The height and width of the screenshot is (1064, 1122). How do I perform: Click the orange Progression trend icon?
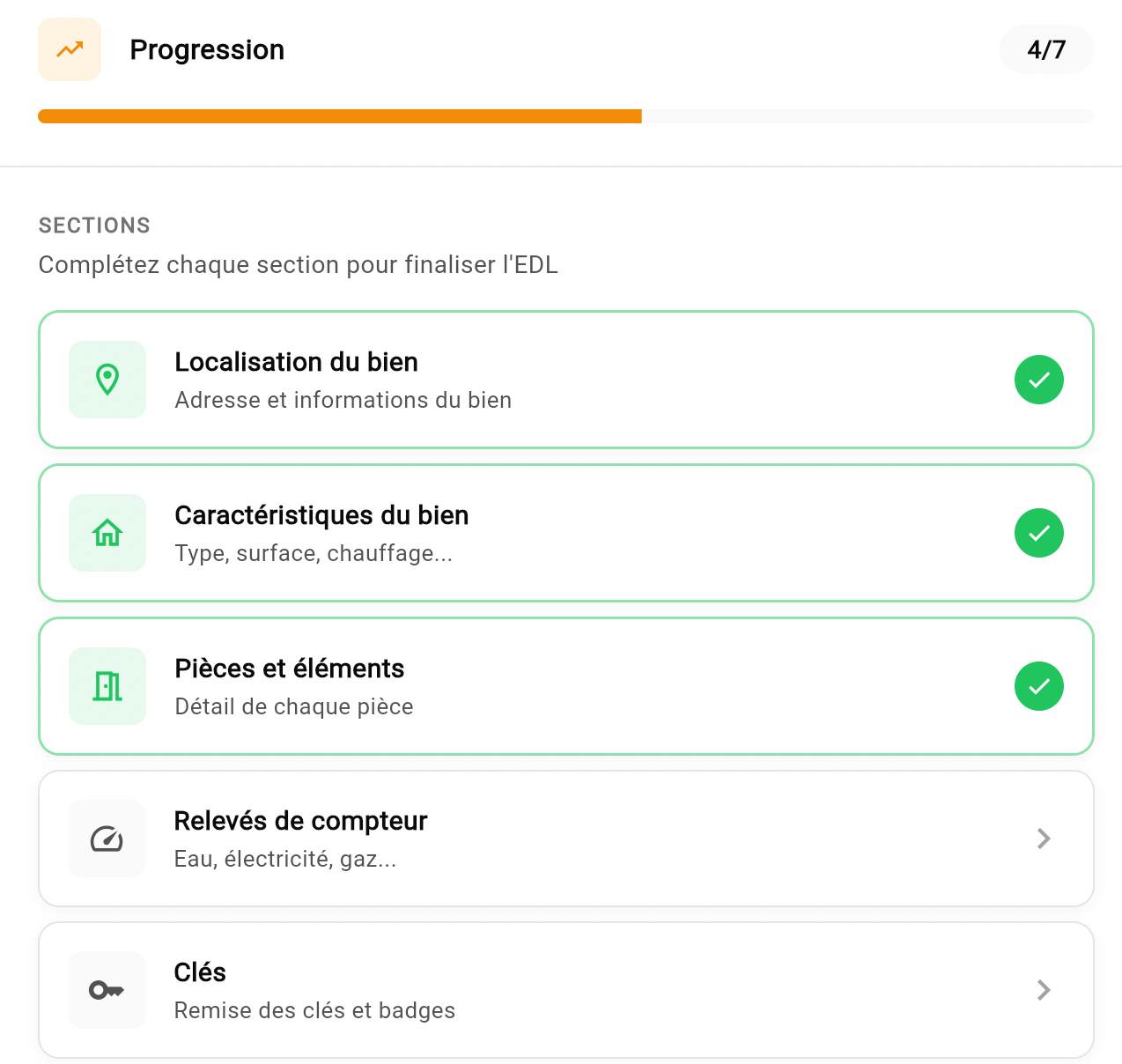[x=70, y=49]
